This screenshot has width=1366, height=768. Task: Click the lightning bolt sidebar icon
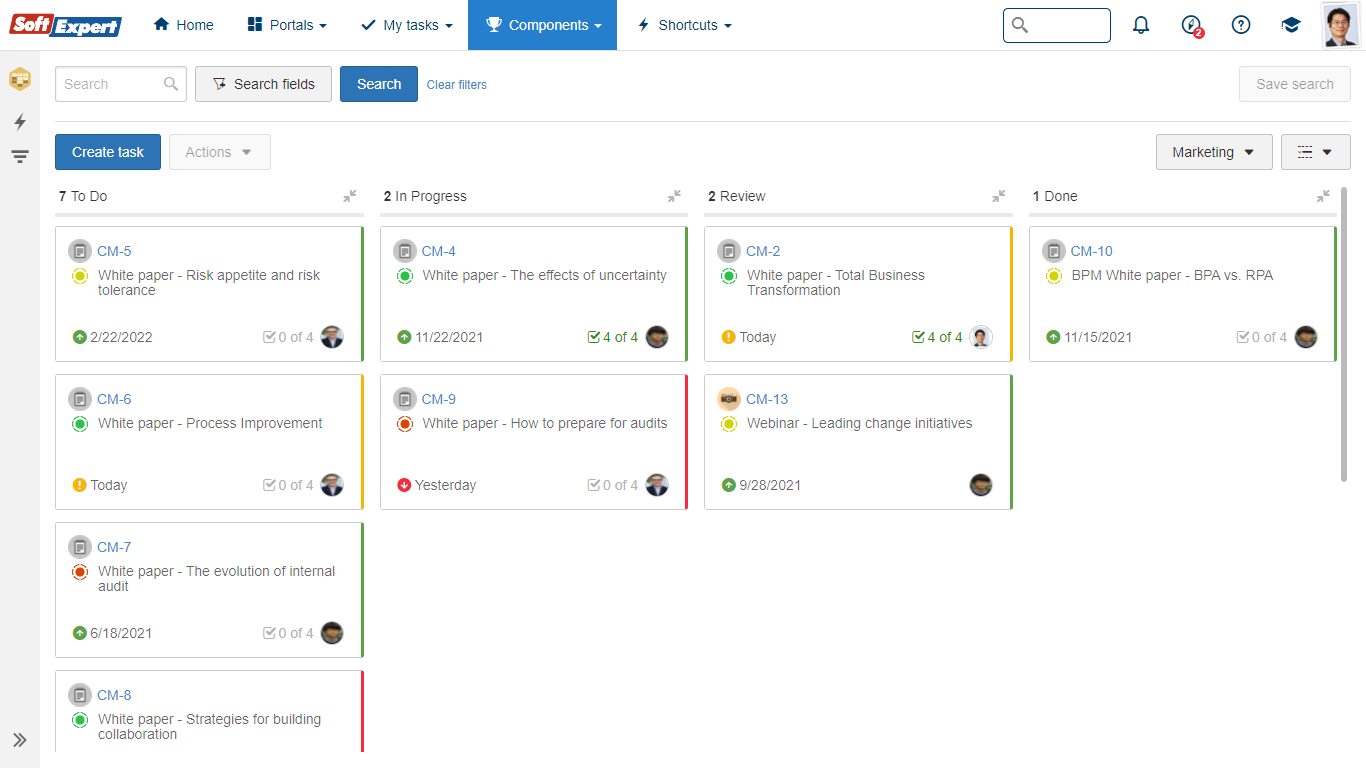coord(20,122)
